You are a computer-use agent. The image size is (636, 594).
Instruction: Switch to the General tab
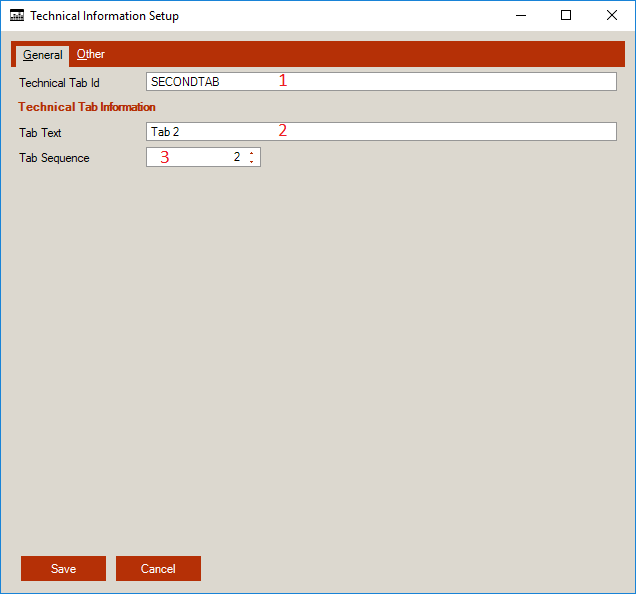42,55
